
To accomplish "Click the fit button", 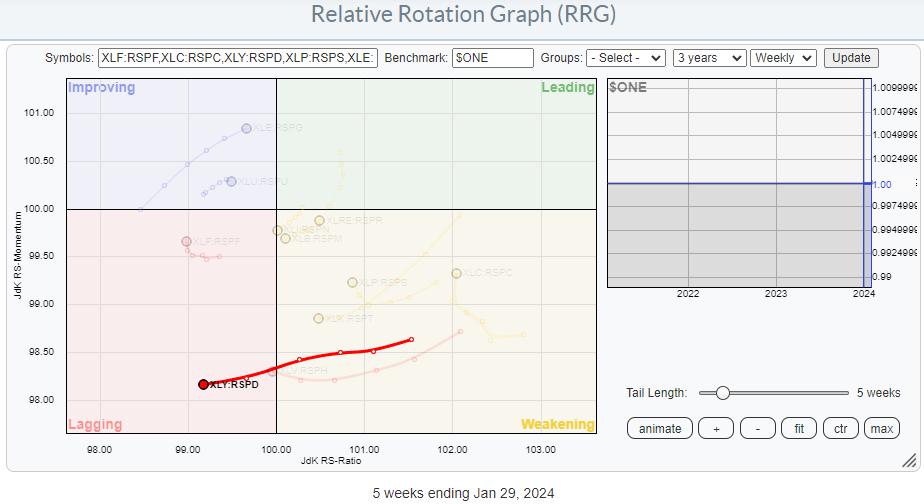I will pos(798,428).
